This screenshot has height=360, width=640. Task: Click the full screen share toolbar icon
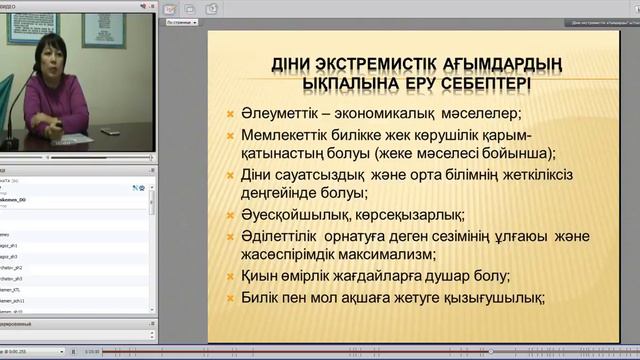coord(190,9)
